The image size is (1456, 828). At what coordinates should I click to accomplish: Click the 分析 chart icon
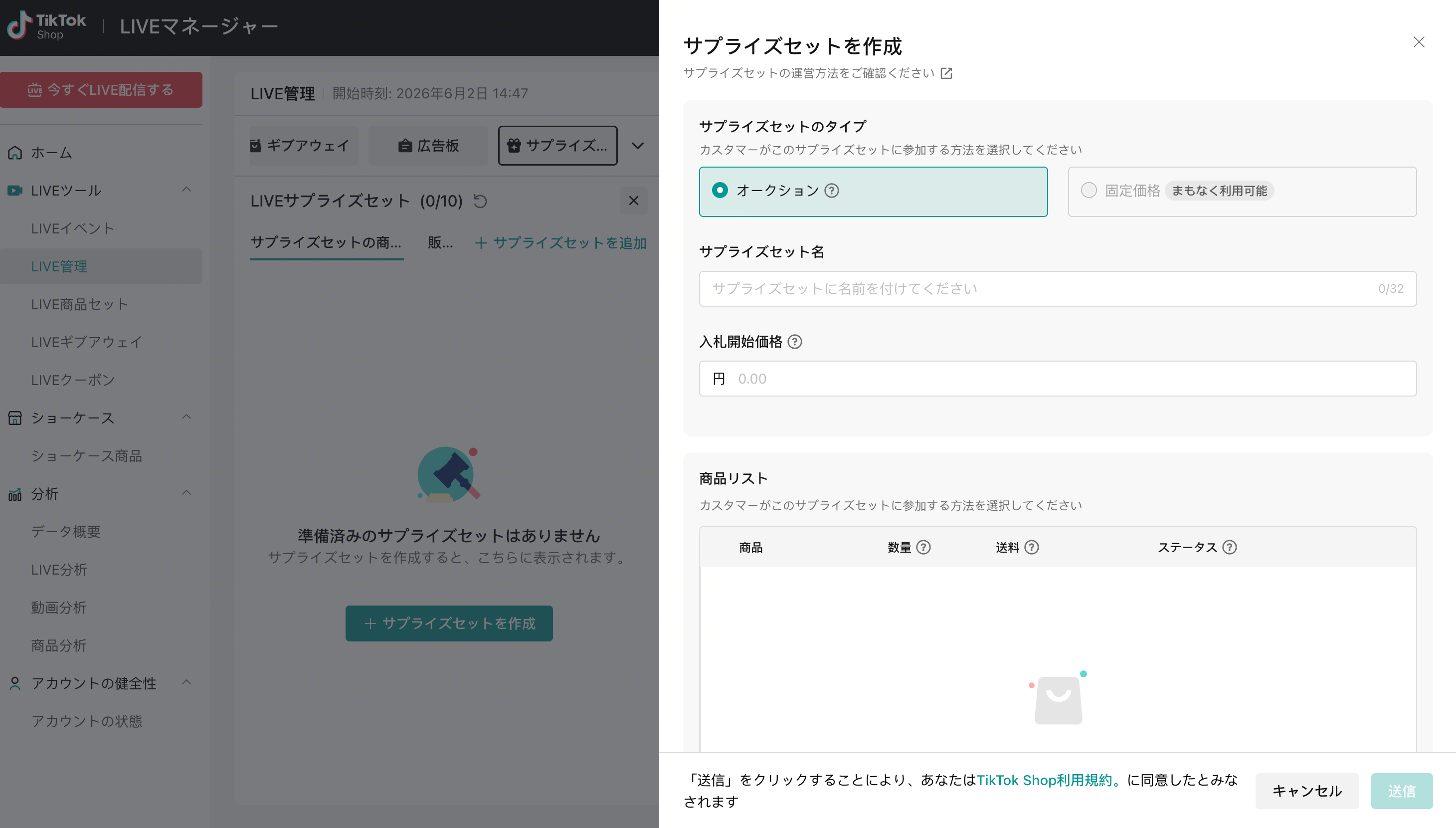click(15, 494)
